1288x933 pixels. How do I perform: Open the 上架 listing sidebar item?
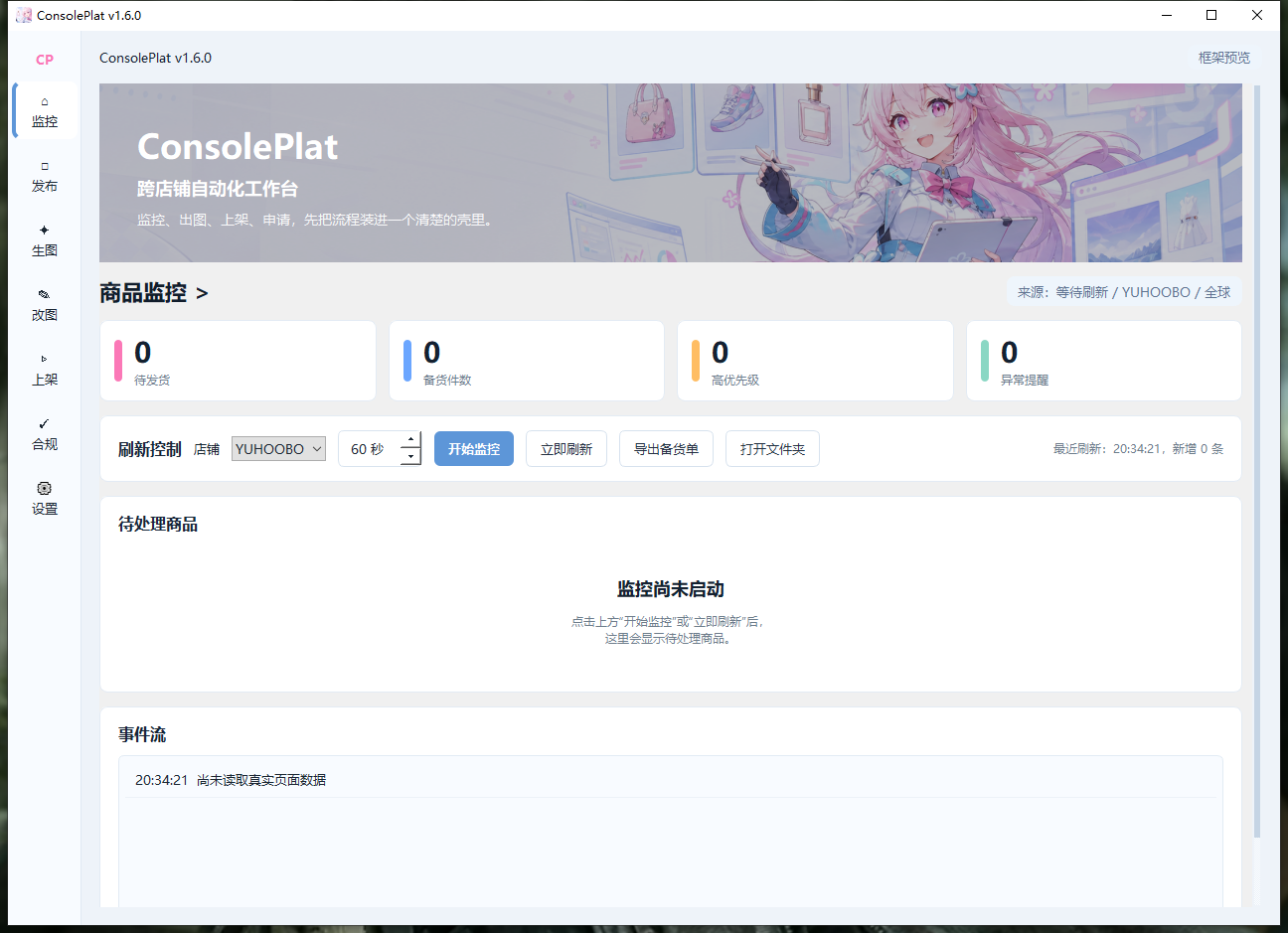[45, 370]
